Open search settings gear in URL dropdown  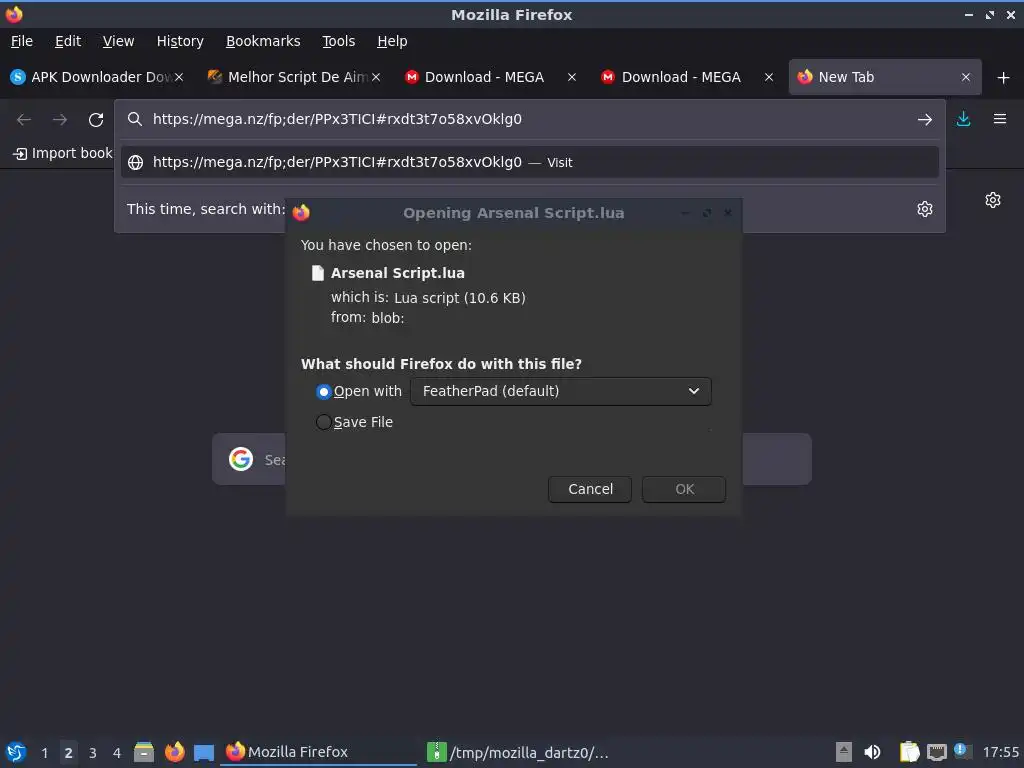(x=925, y=209)
